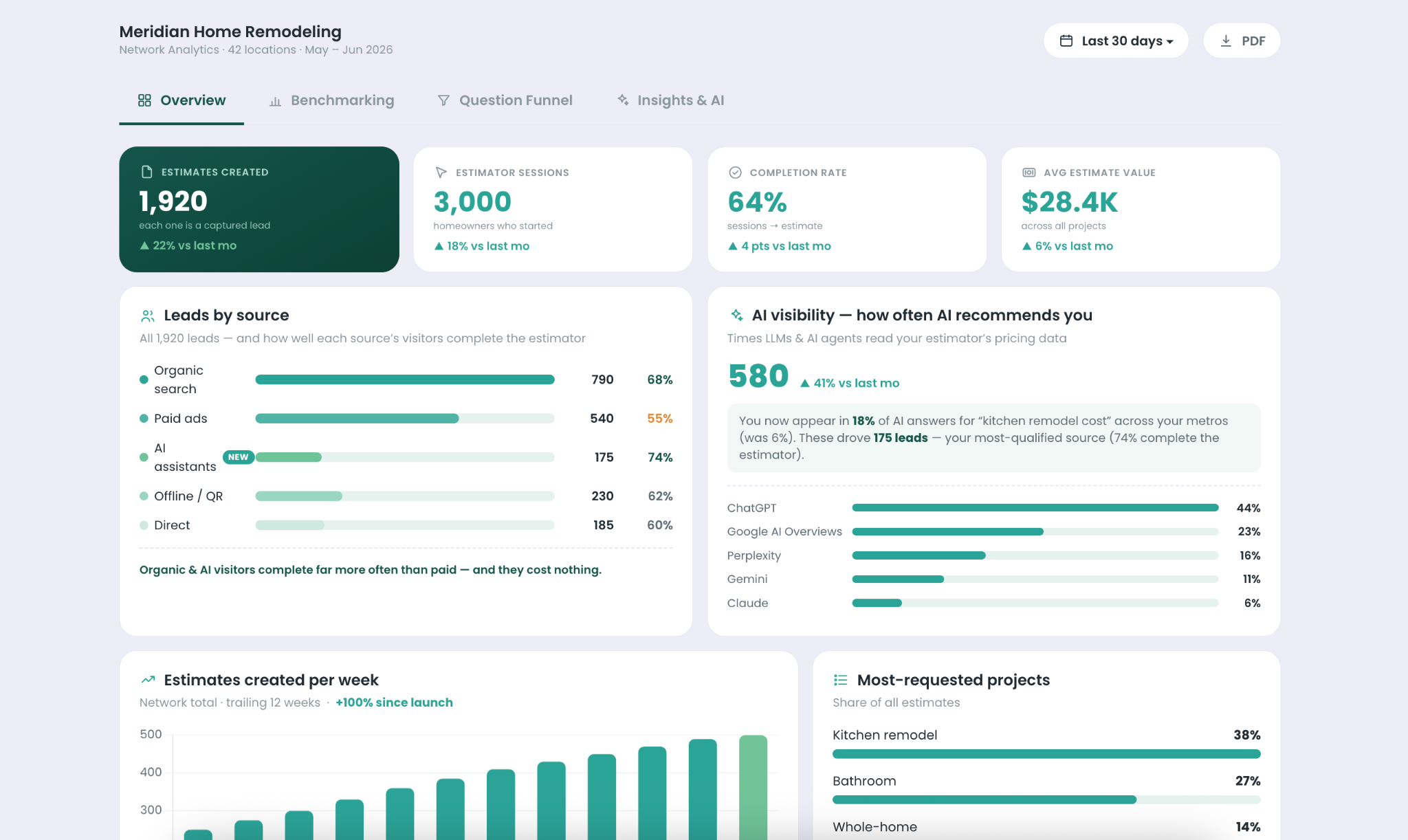Open the Insights & AI tab
Image resolution: width=1408 pixels, height=840 pixels.
[670, 100]
